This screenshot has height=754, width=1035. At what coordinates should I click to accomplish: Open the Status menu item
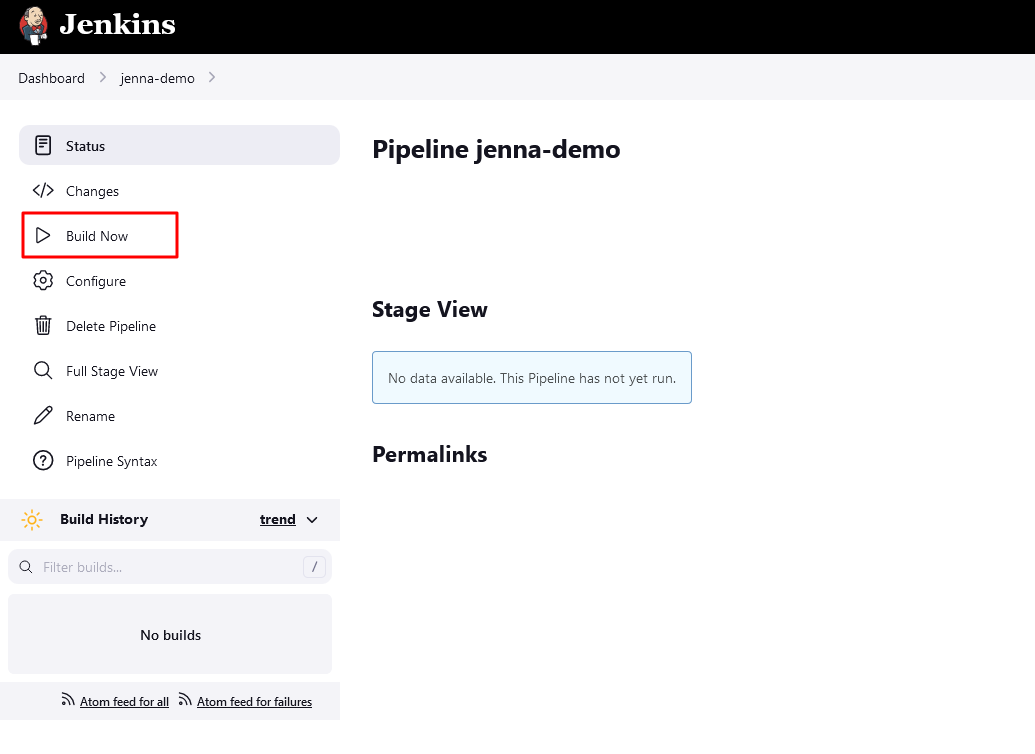(180, 145)
